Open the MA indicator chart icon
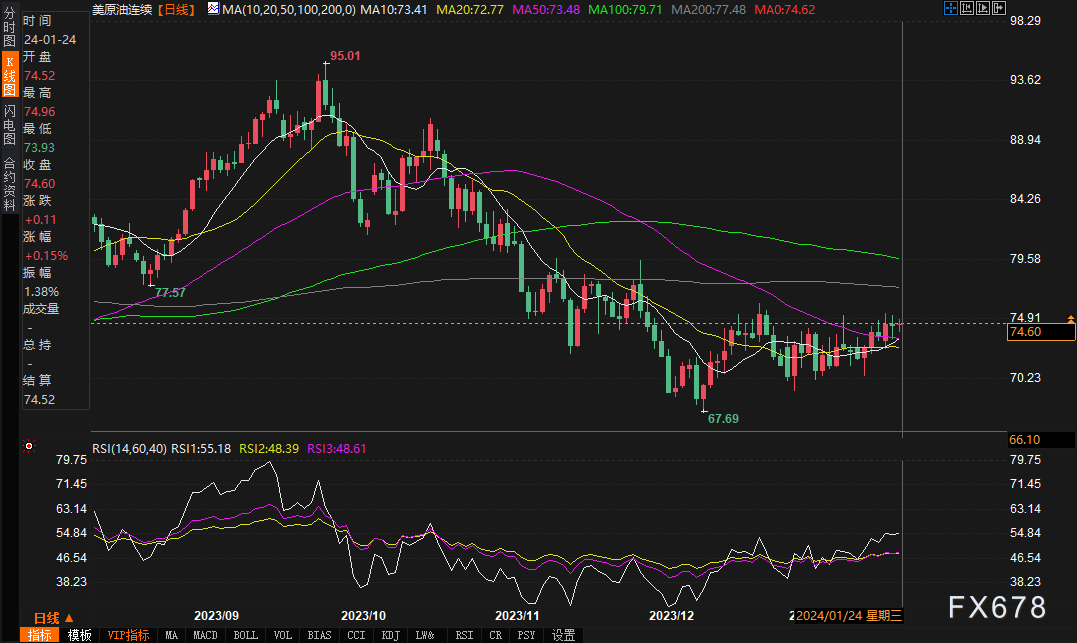This screenshot has height=643, width=1077. 214,9
